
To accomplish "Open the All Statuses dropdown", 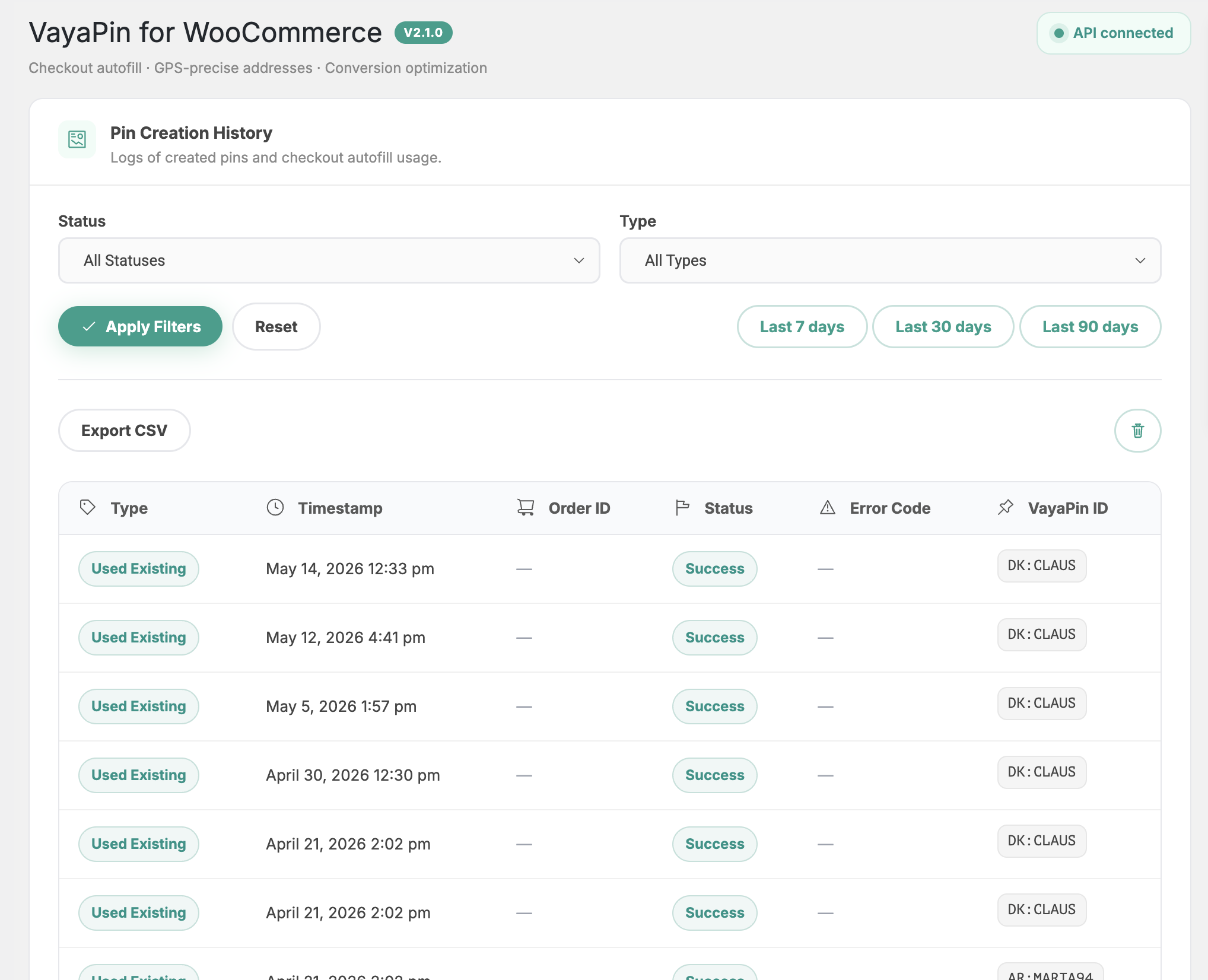I will pyautogui.click(x=329, y=260).
